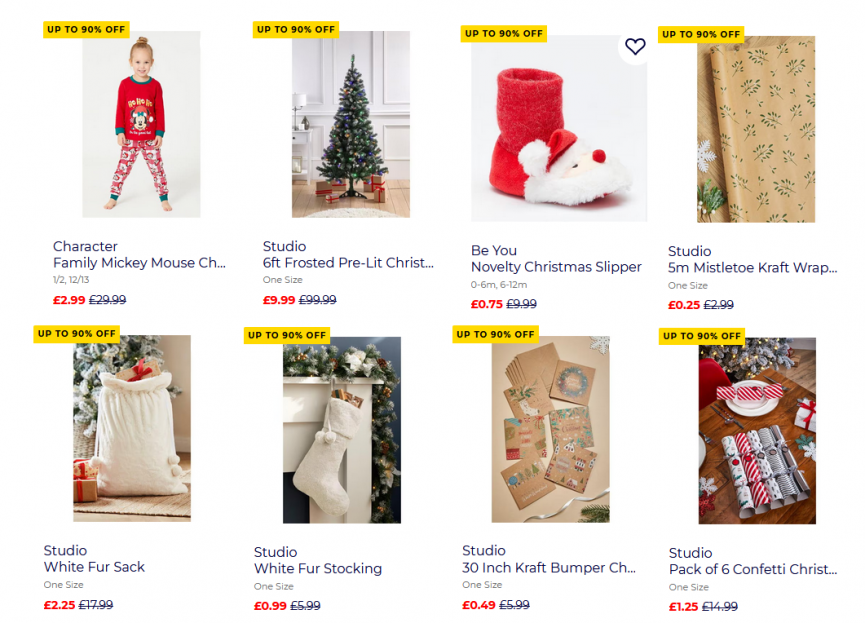
Task: Open the Mickey Mouse pyjamas product image
Action: tap(141, 125)
